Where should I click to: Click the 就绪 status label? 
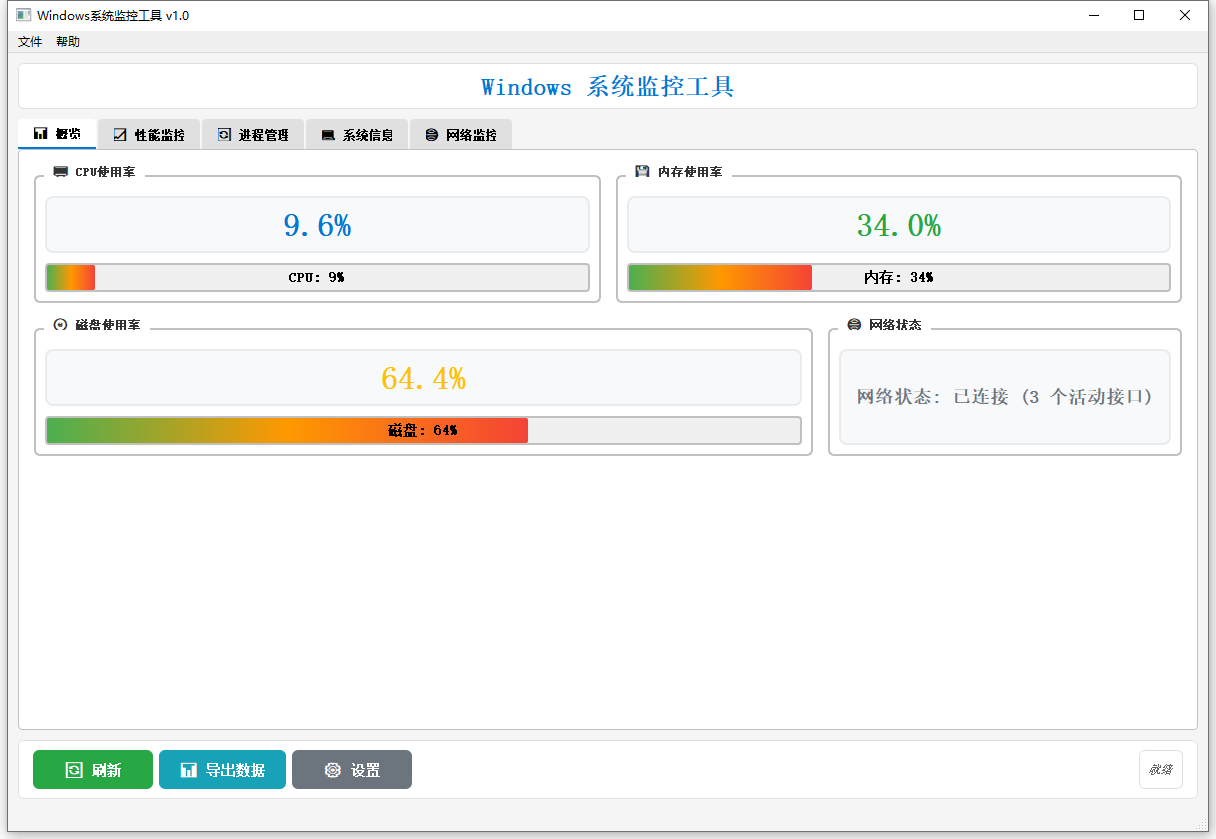tap(1161, 770)
